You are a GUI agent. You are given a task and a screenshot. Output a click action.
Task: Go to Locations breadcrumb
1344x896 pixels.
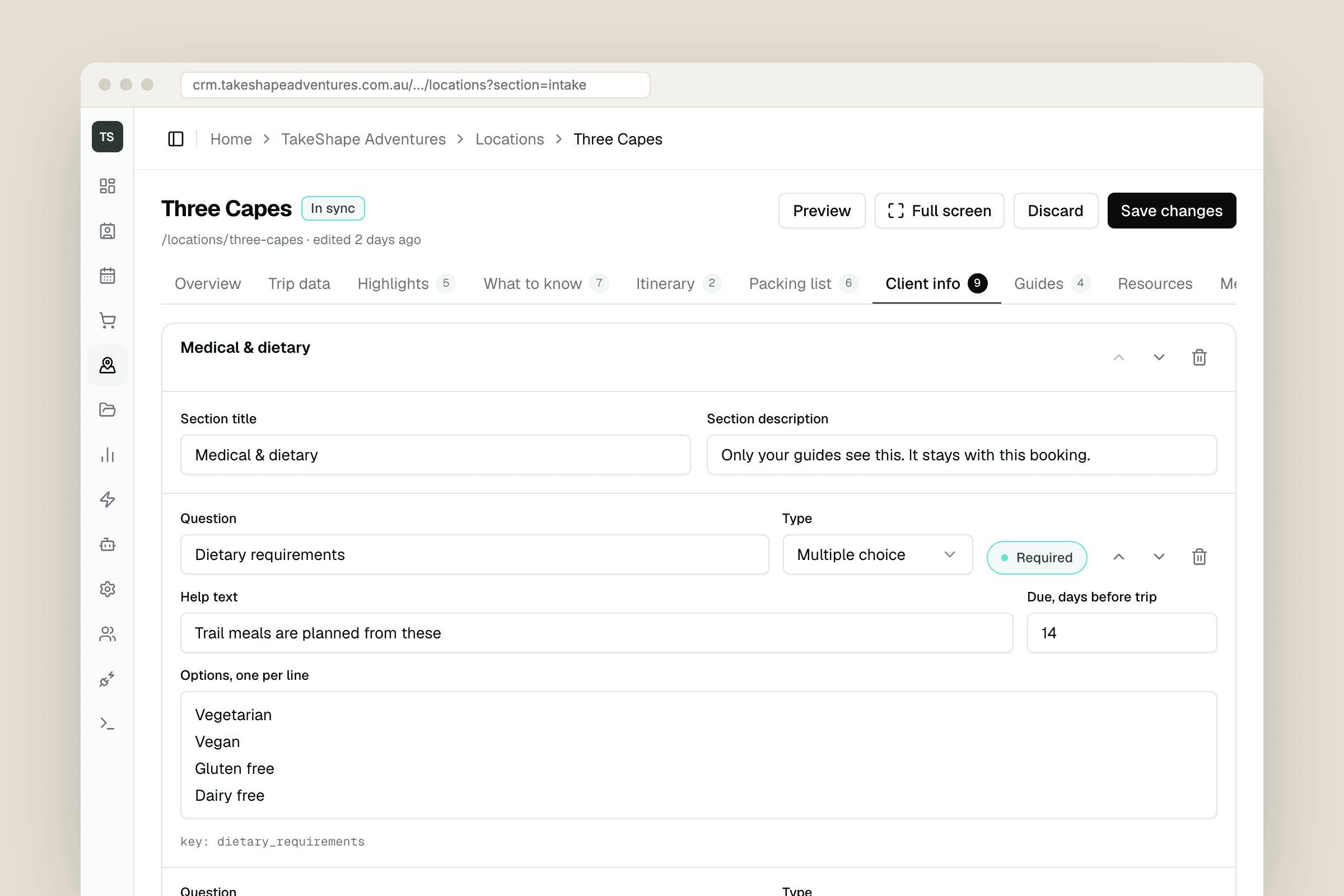[x=509, y=139]
